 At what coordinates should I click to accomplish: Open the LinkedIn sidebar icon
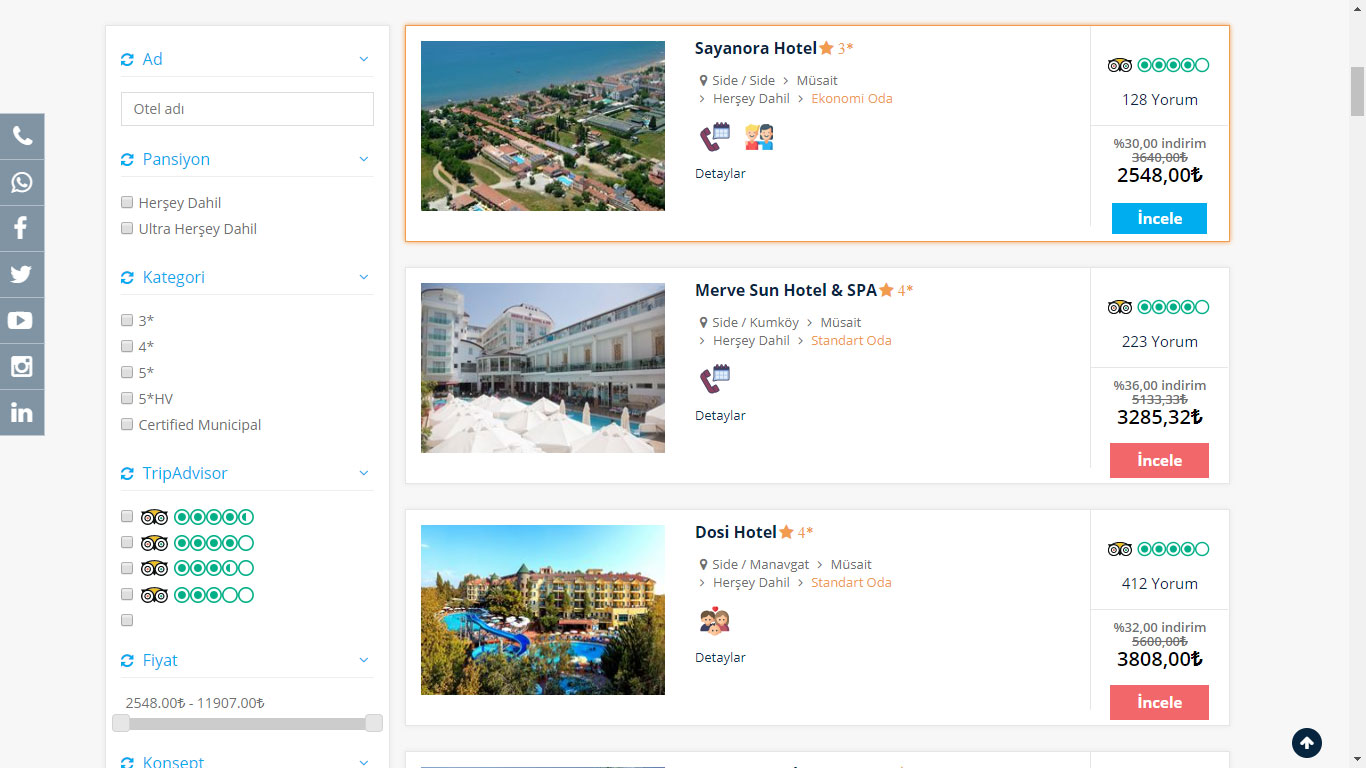click(22, 412)
